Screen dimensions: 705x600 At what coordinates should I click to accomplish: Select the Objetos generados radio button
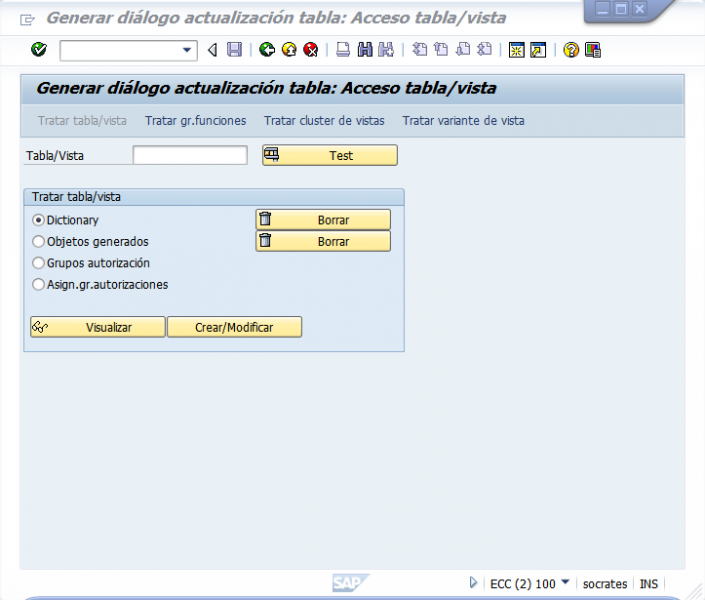click(x=39, y=241)
